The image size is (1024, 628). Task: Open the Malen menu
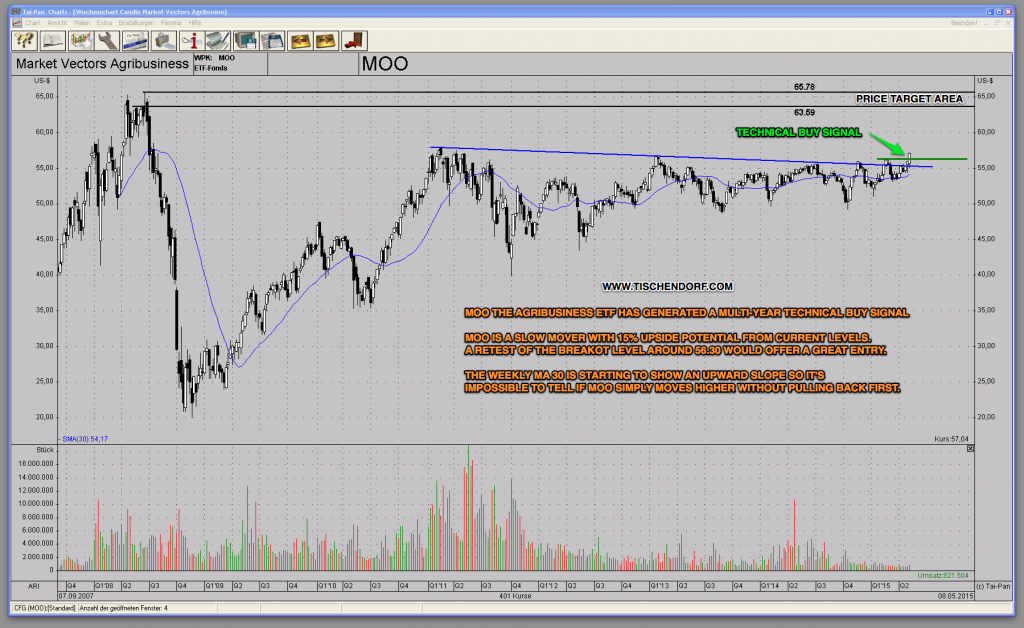82,22
